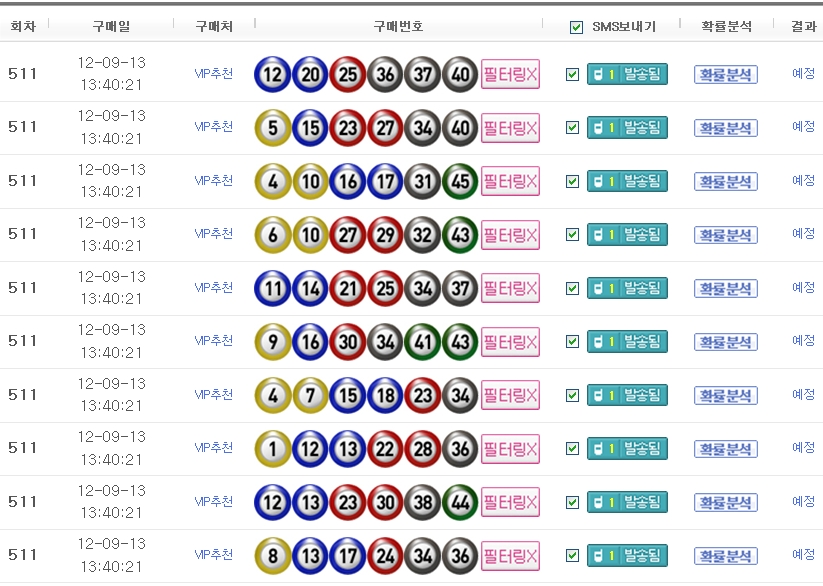Click the blue number 11 lottery ball

pyautogui.click(x=272, y=288)
